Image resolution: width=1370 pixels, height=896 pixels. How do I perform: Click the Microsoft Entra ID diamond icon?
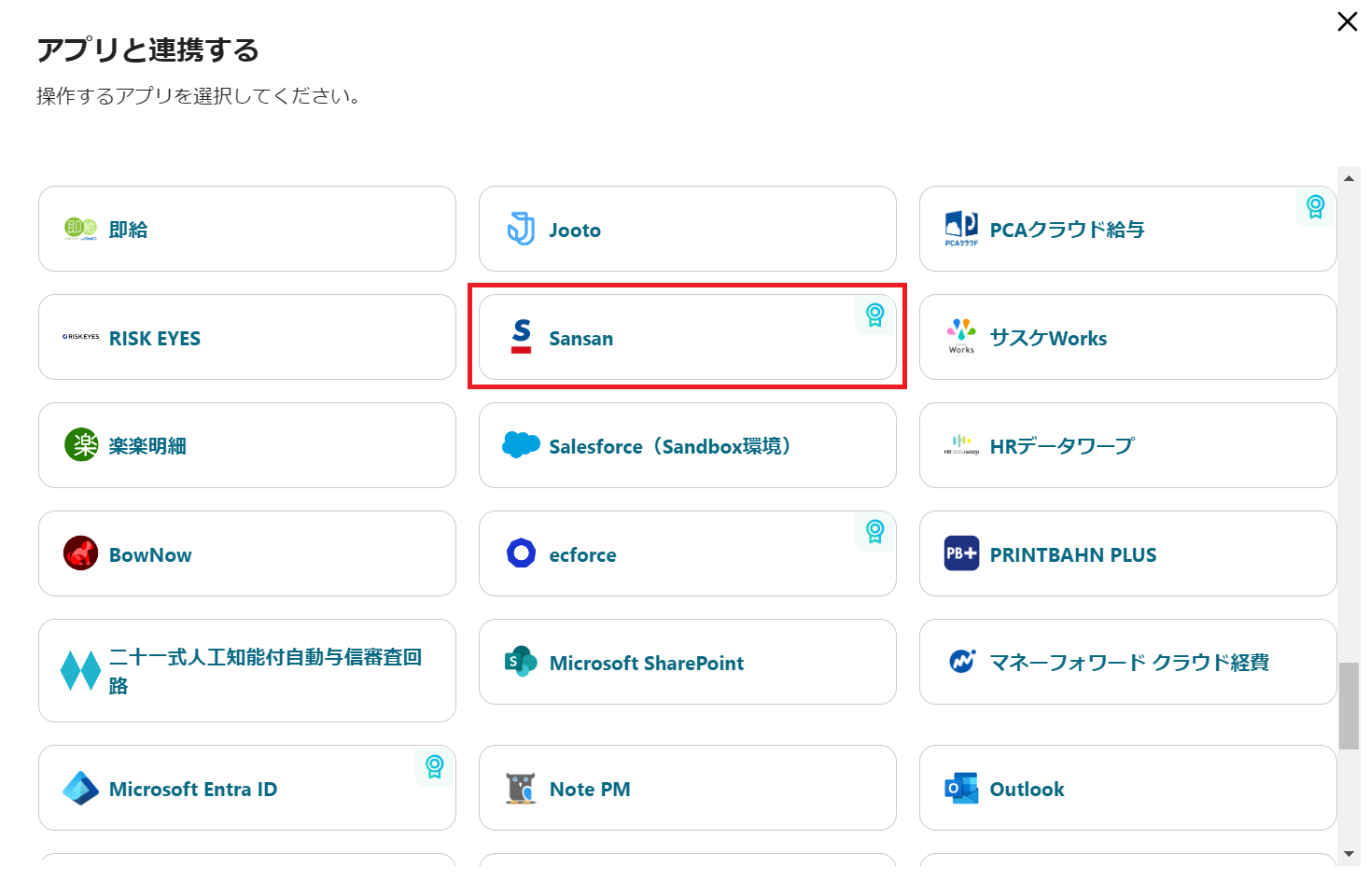(81, 789)
